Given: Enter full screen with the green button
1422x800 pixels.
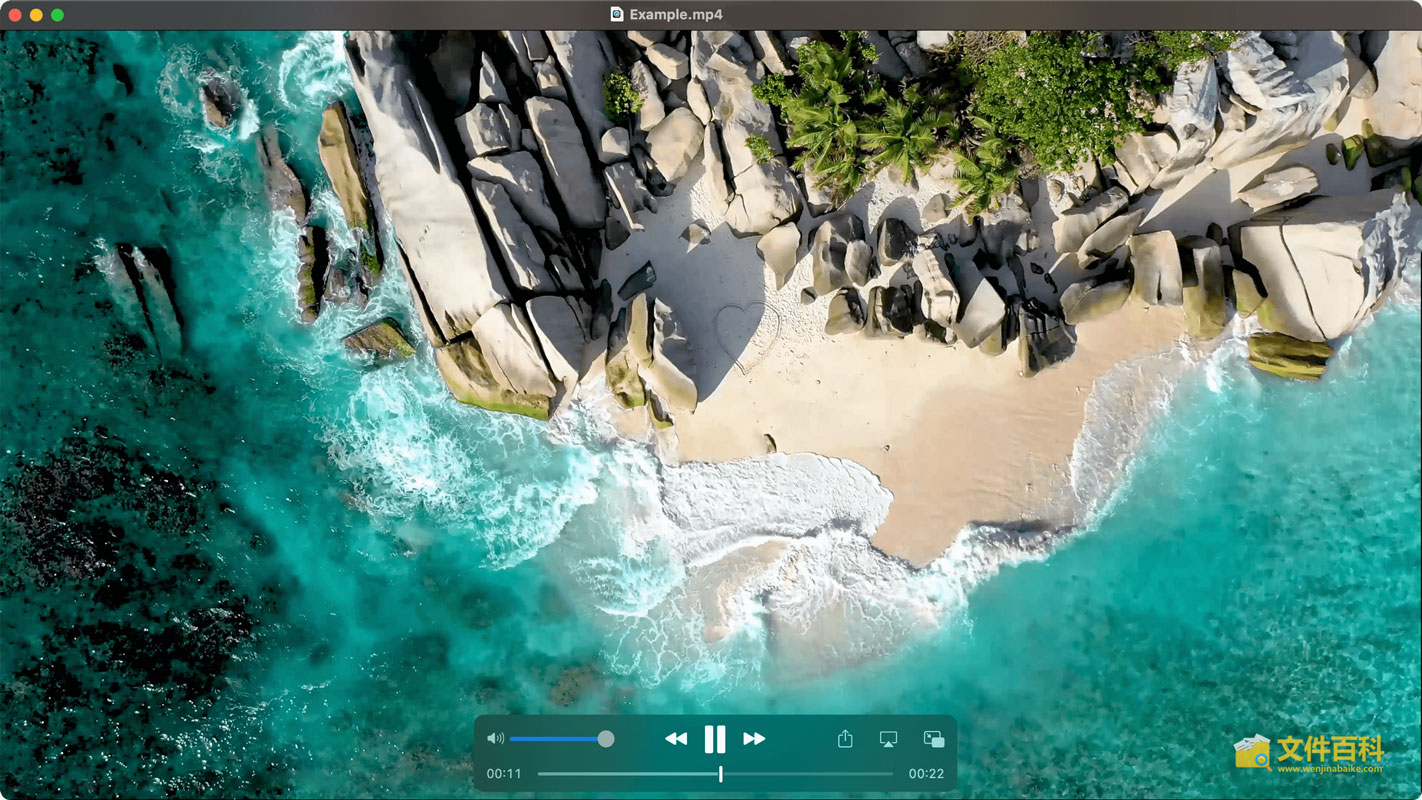Looking at the screenshot, I should (x=57, y=15).
